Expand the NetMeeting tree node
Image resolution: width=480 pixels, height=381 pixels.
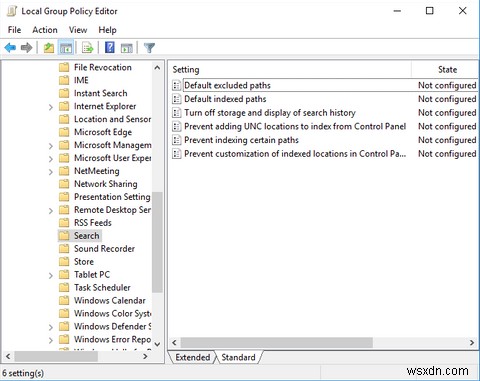(51, 172)
